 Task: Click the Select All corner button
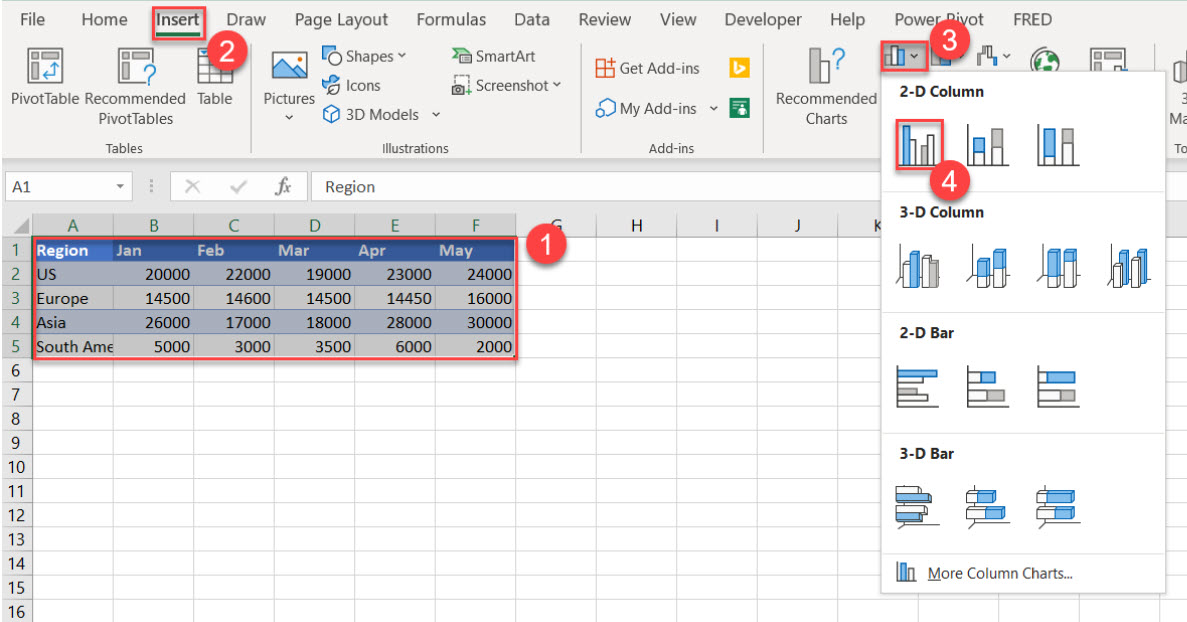[17, 225]
